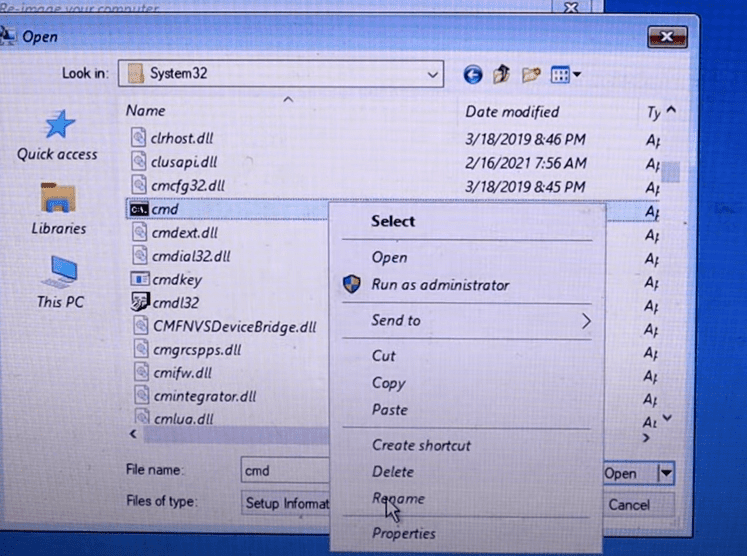Screen dimensions: 747x556
Task: Click the Up One Level folder icon
Action: tap(502, 75)
